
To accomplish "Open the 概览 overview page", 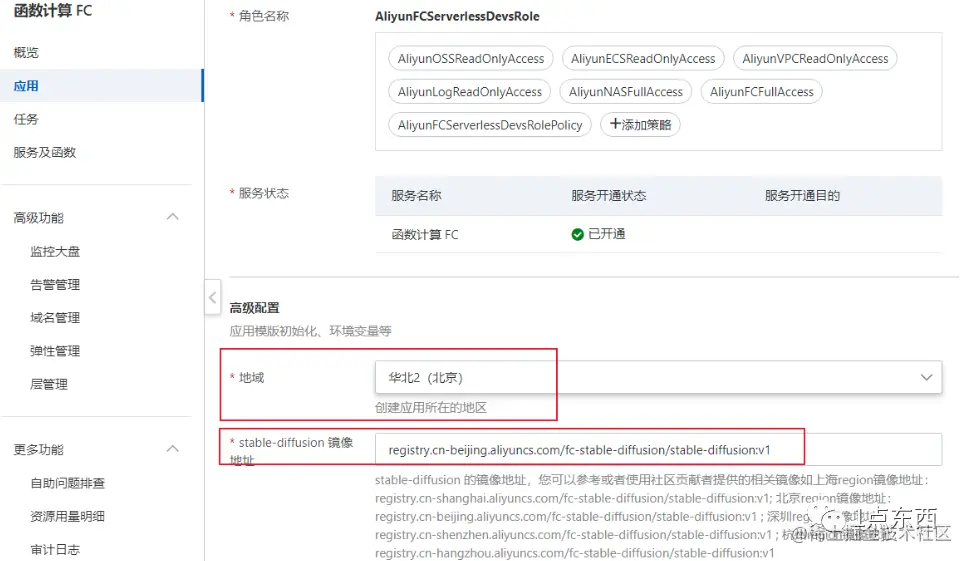I will pos(26,53).
